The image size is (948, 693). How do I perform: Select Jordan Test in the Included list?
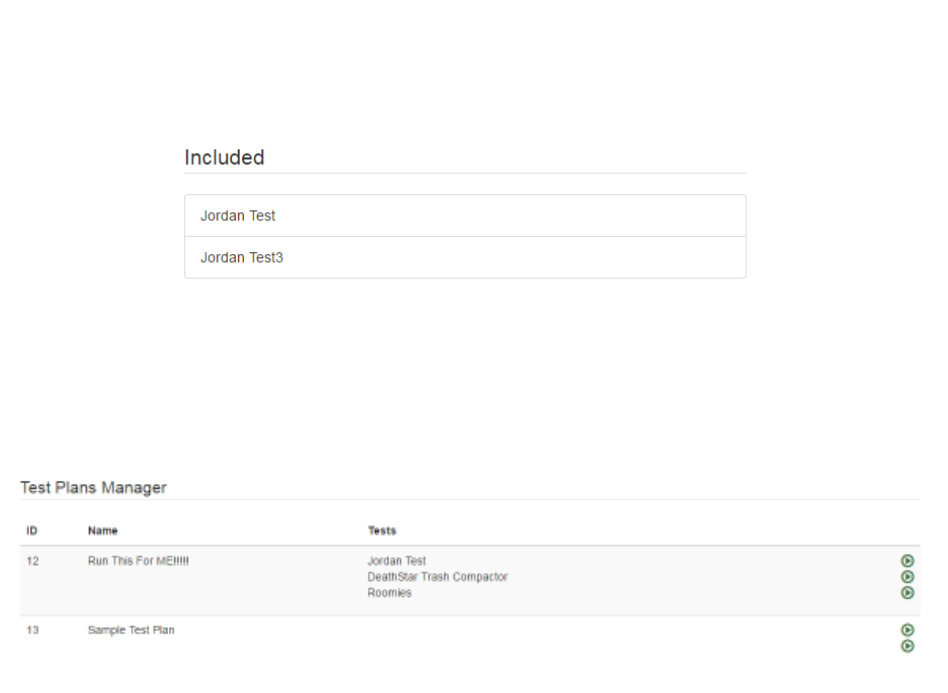pyautogui.click(x=465, y=216)
